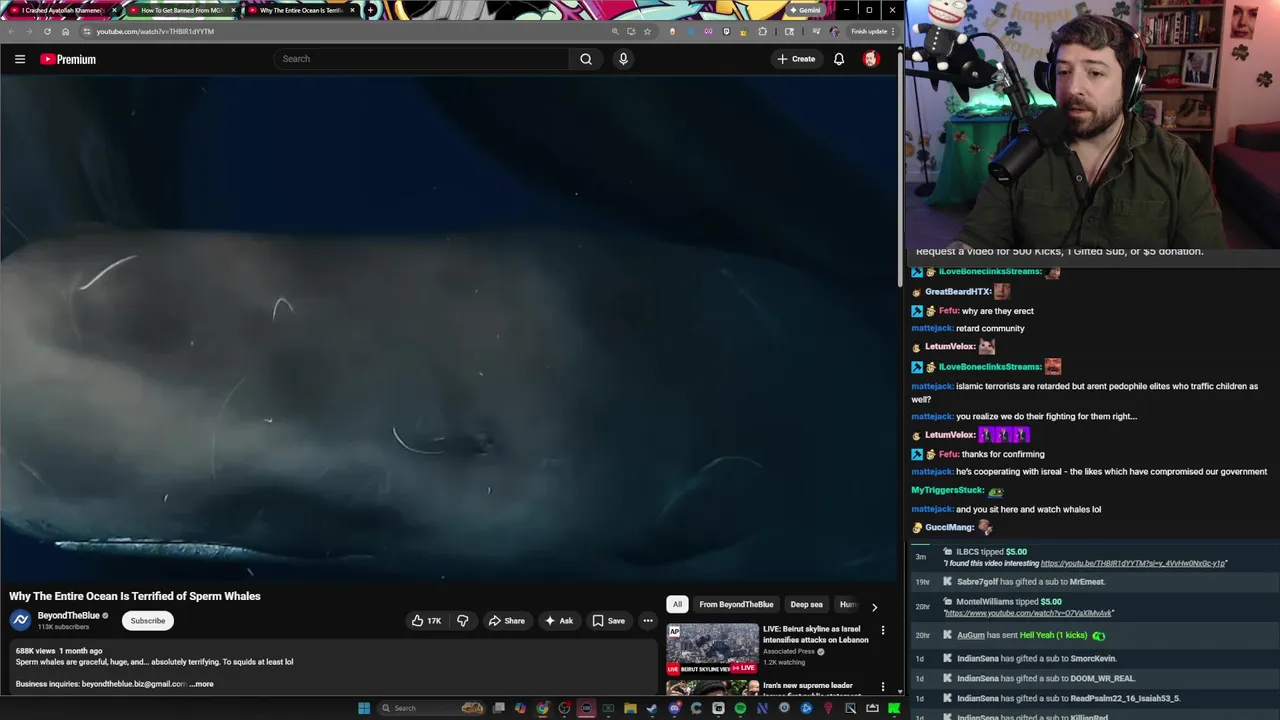Dislike the sperm whale video

[462, 621]
